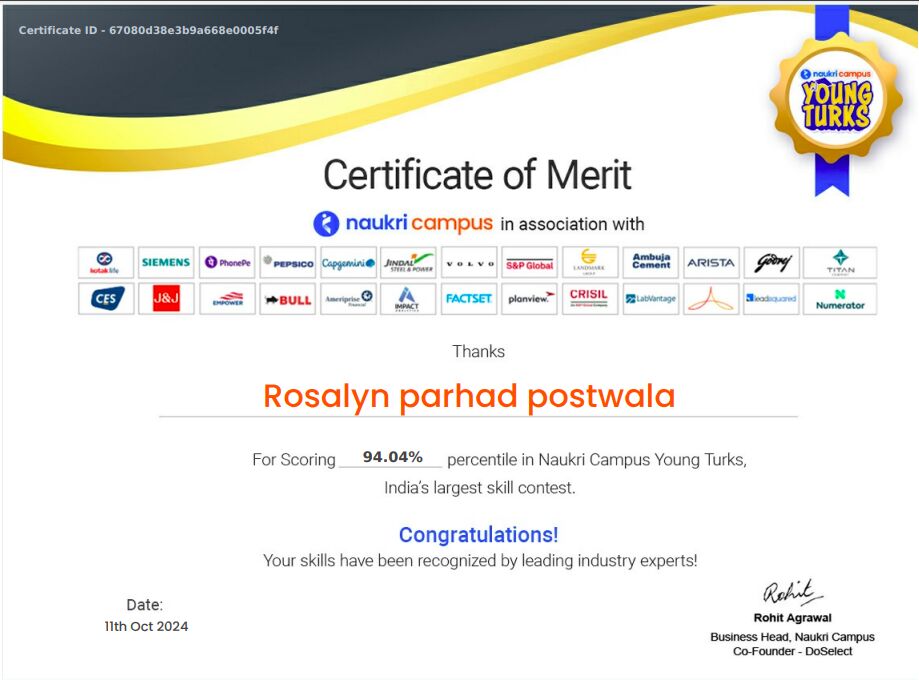Open the Volvo logo tile
The width and height of the screenshot is (919, 680).
tap(469, 263)
